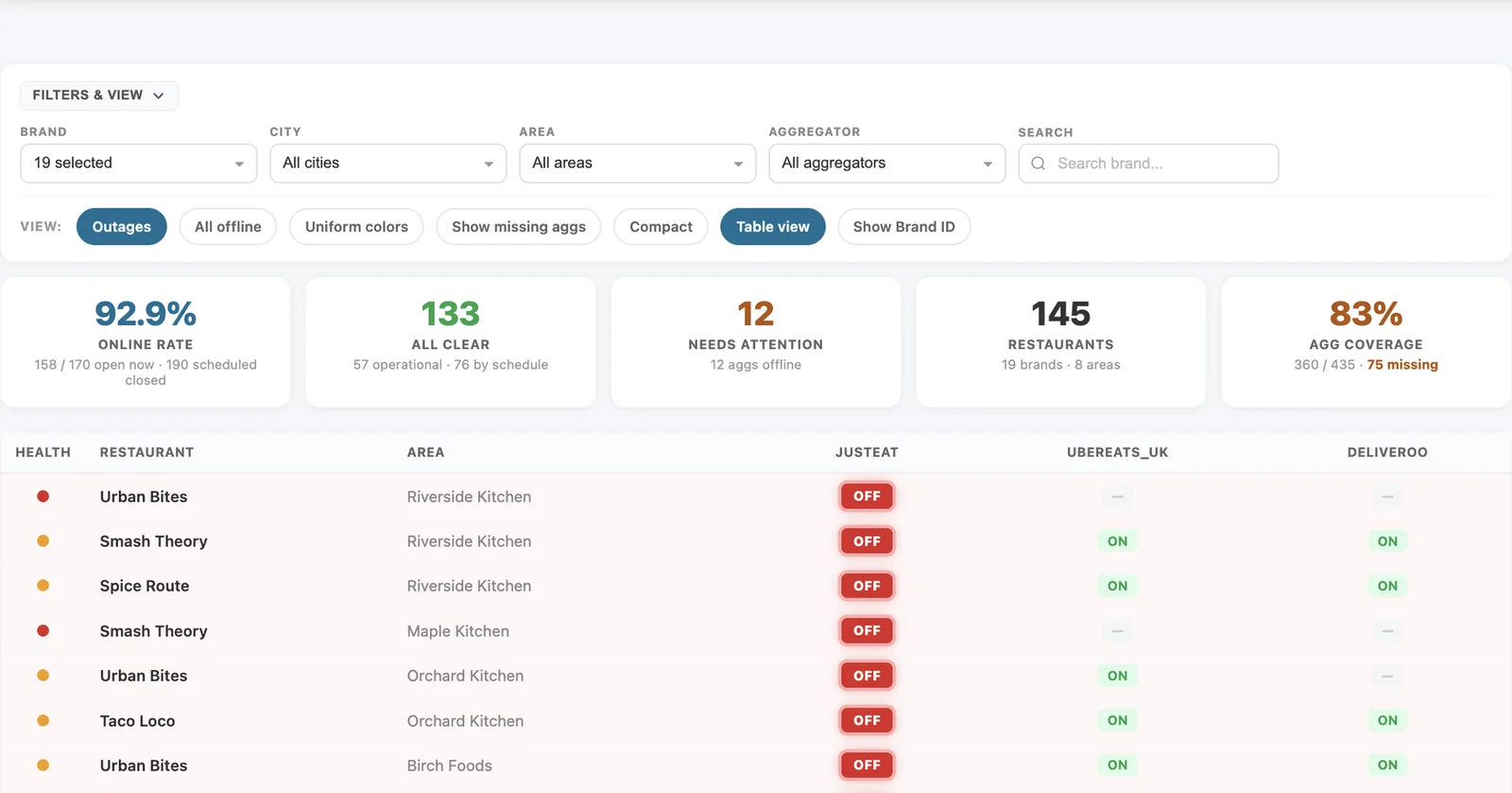The image size is (1512, 793).
Task: Click red health dot for Smash Theory Maple
Action: (x=43, y=630)
